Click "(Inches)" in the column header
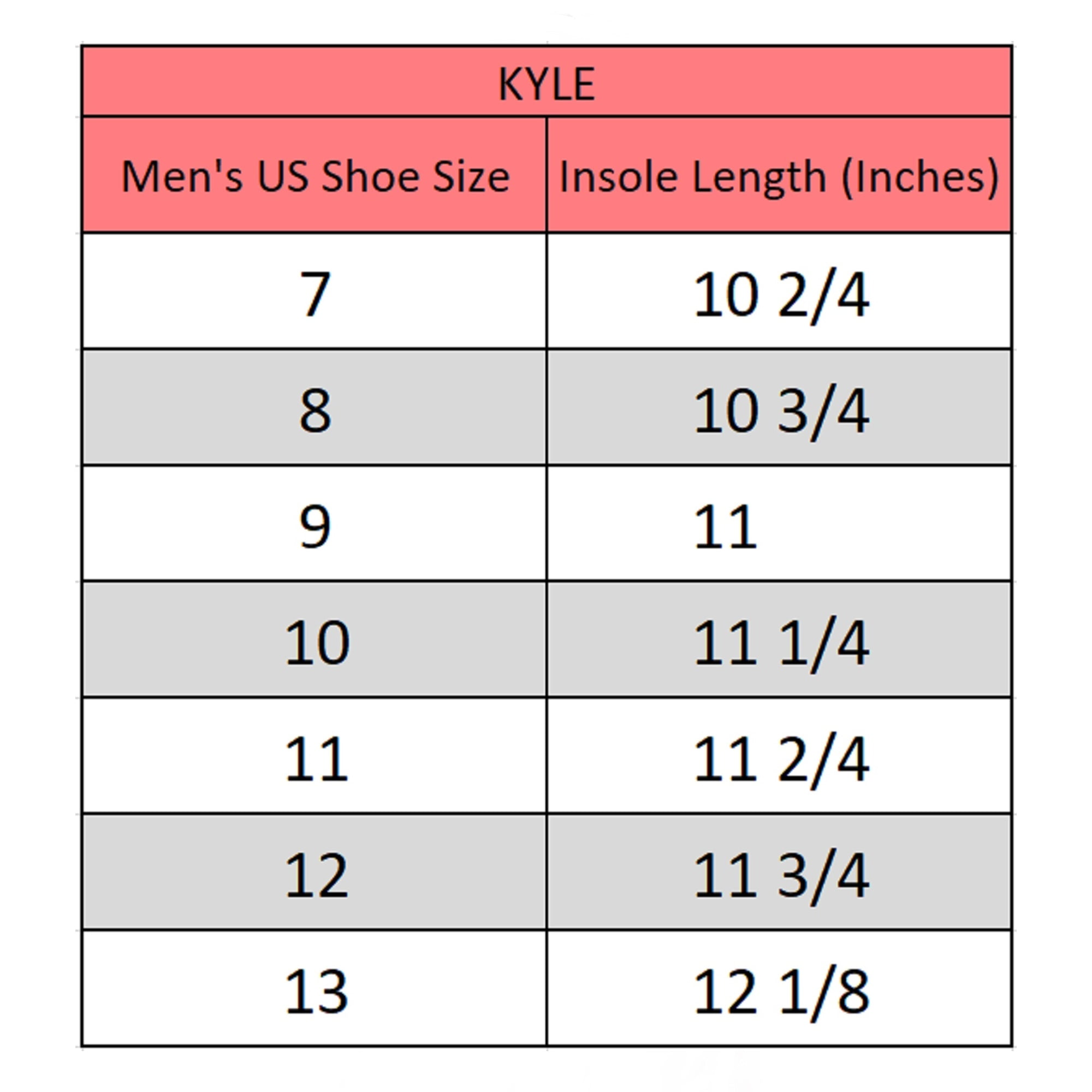 click(919, 177)
